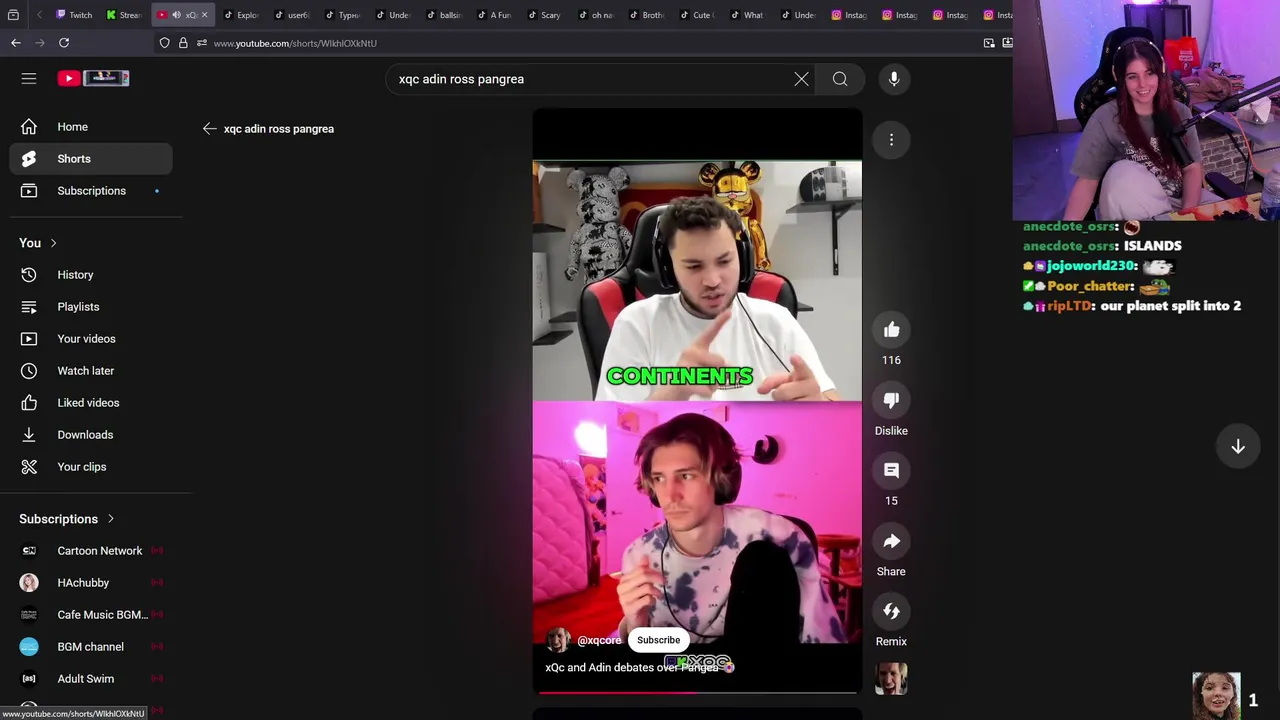This screenshot has height=720, width=1280.
Task: Like the Short with 116 likes
Action: (891, 330)
